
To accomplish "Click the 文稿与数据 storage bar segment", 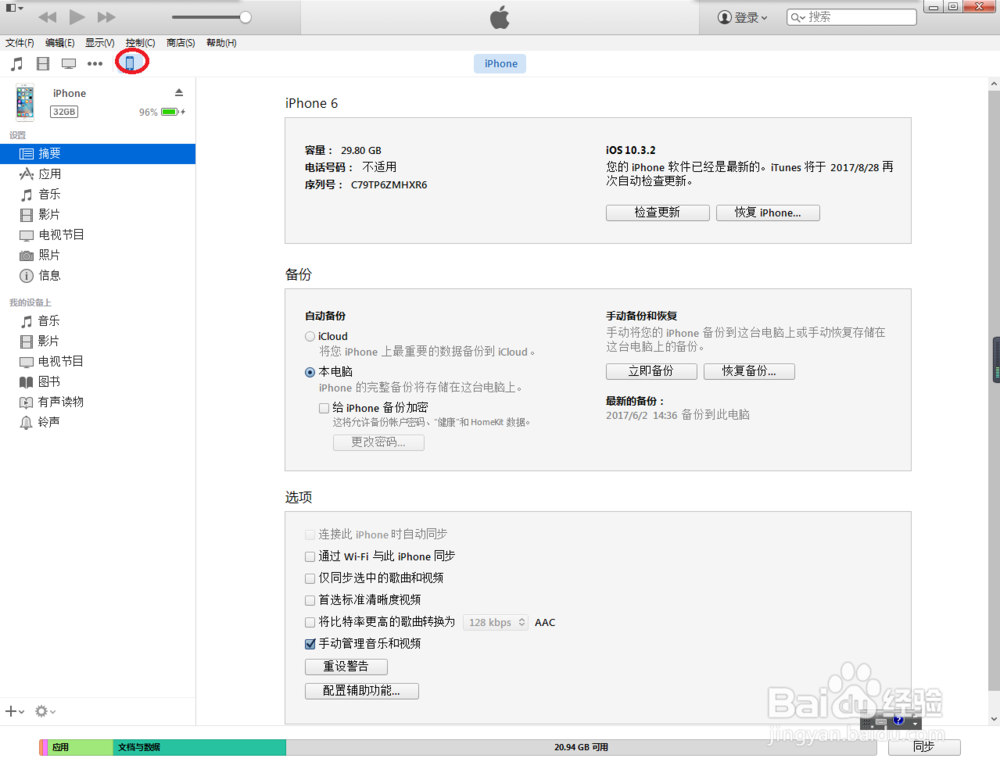I will click(x=199, y=747).
